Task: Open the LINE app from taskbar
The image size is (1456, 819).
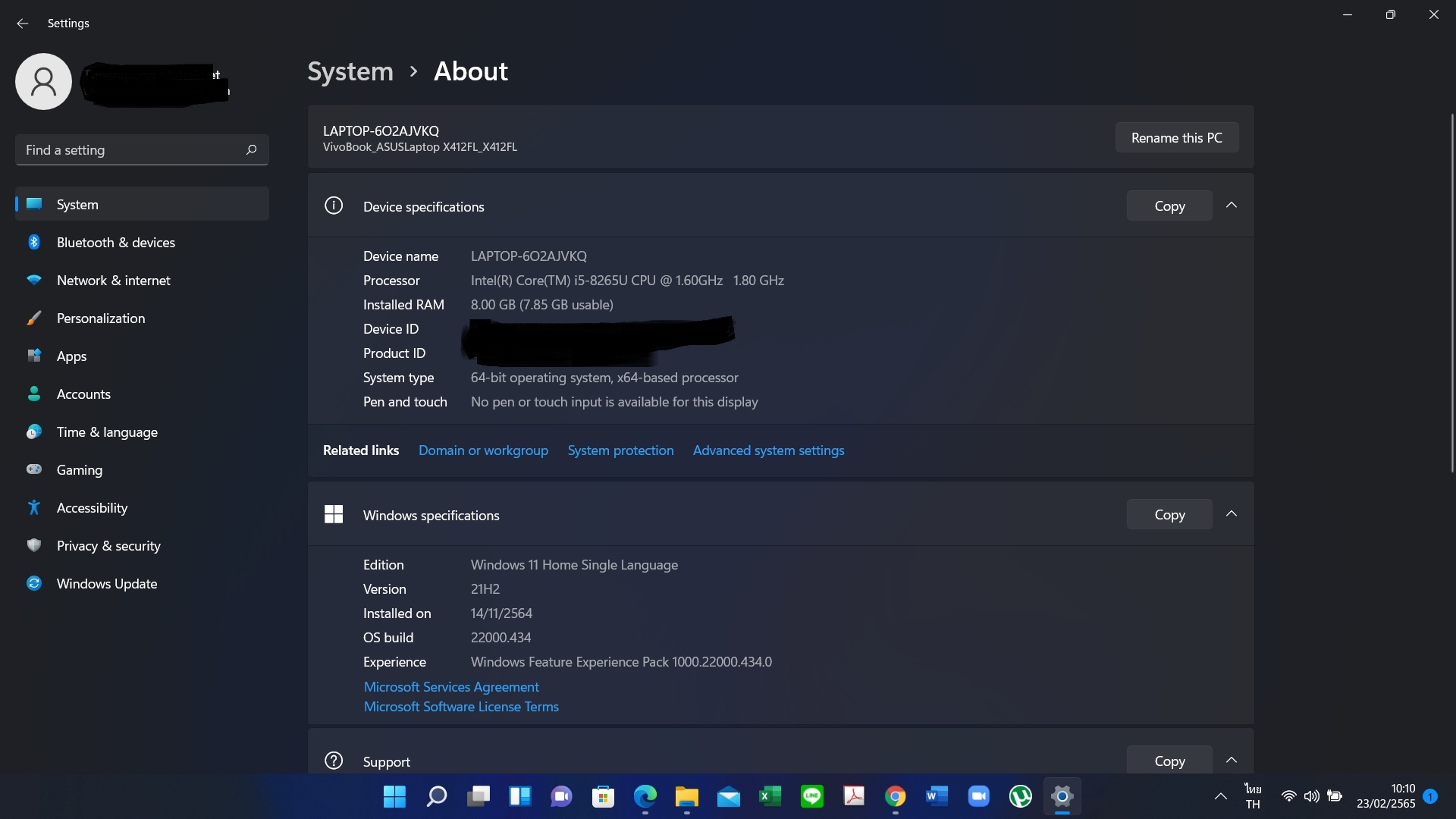Action: (x=811, y=797)
